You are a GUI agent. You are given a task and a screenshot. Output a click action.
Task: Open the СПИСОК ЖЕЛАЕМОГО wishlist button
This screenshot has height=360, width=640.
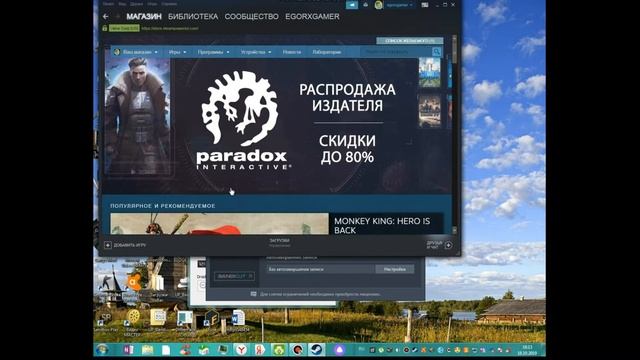click(409, 41)
